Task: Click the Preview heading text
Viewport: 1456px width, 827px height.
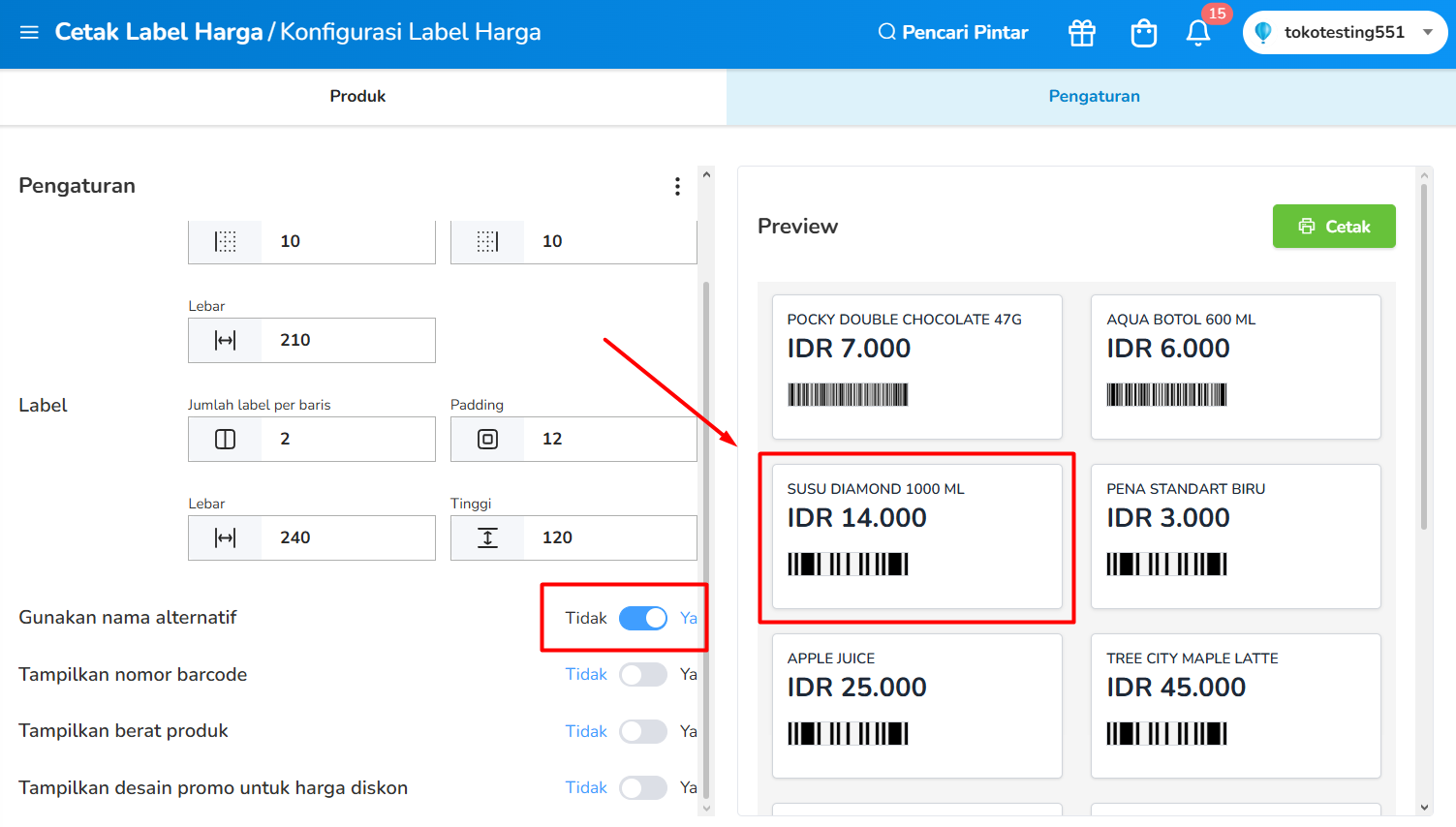Action: 797,226
